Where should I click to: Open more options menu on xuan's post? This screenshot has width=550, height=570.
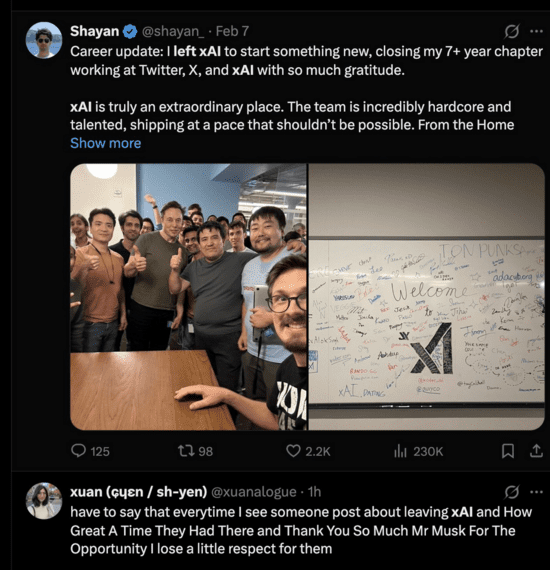tap(537, 492)
